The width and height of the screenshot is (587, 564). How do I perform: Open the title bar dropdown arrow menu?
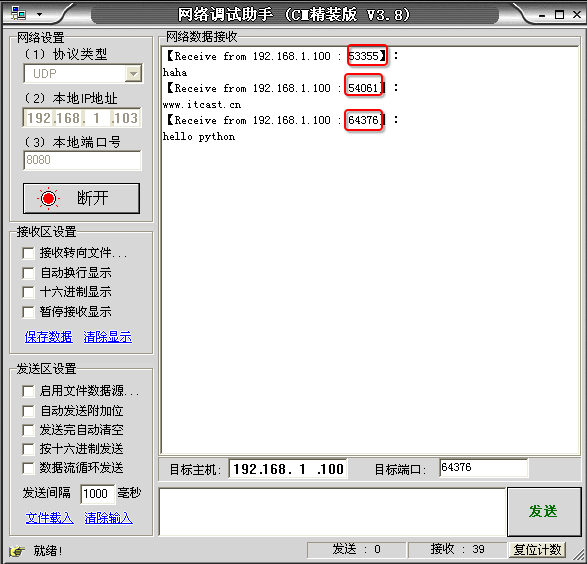point(39,15)
